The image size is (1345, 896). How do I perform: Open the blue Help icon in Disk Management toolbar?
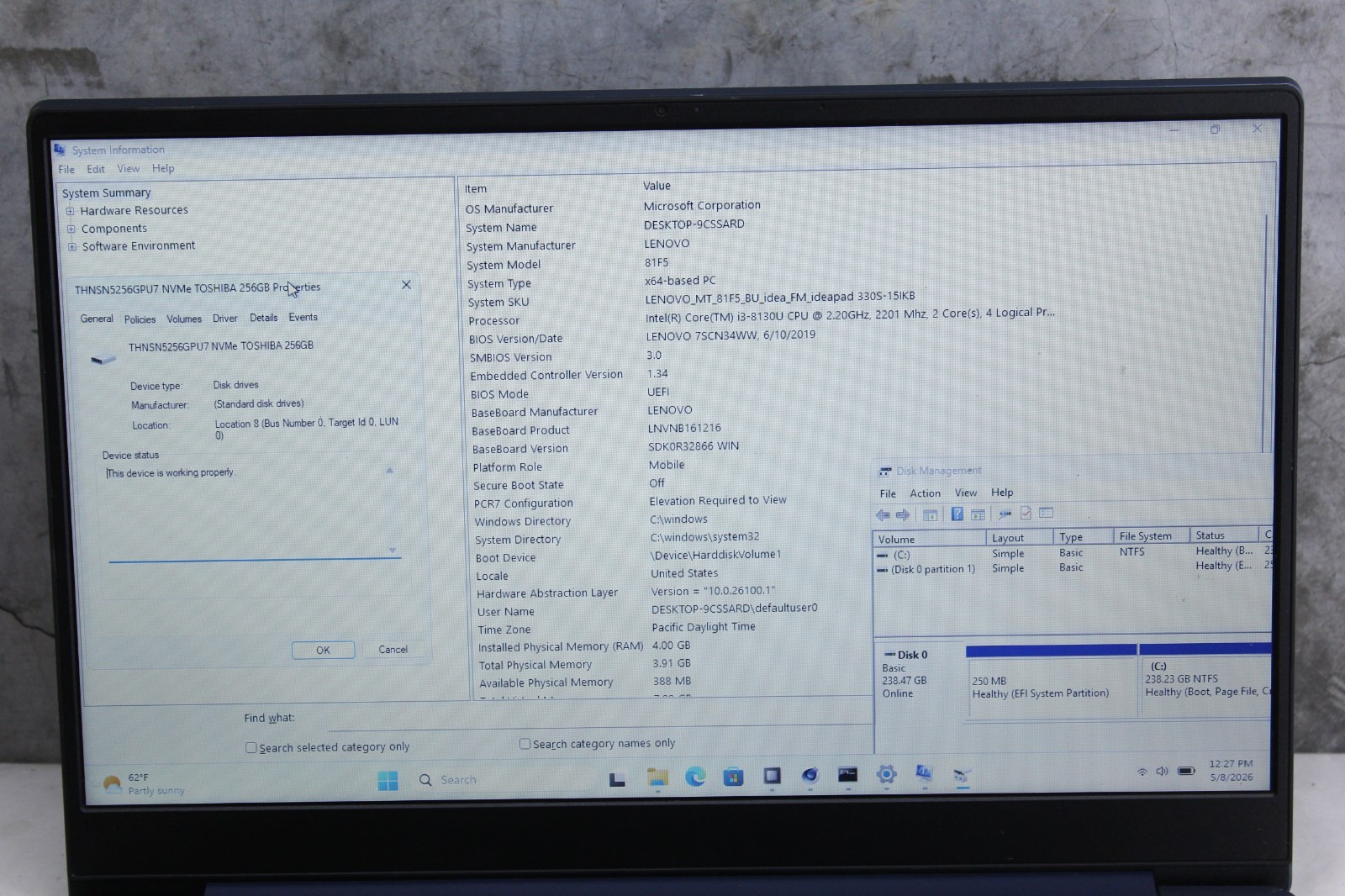coord(957,514)
